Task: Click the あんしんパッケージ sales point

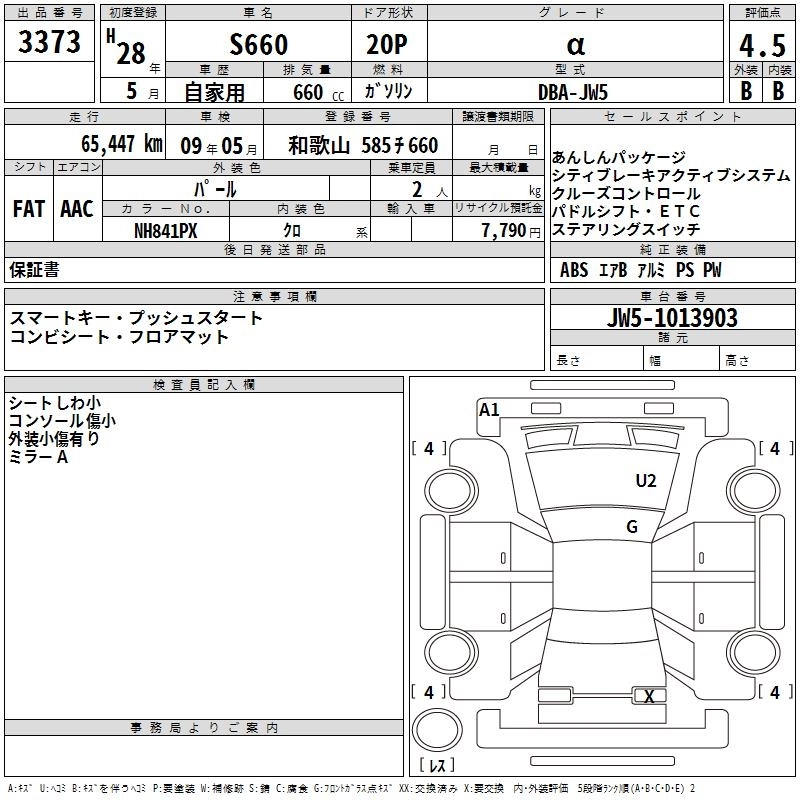Action: (618, 157)
